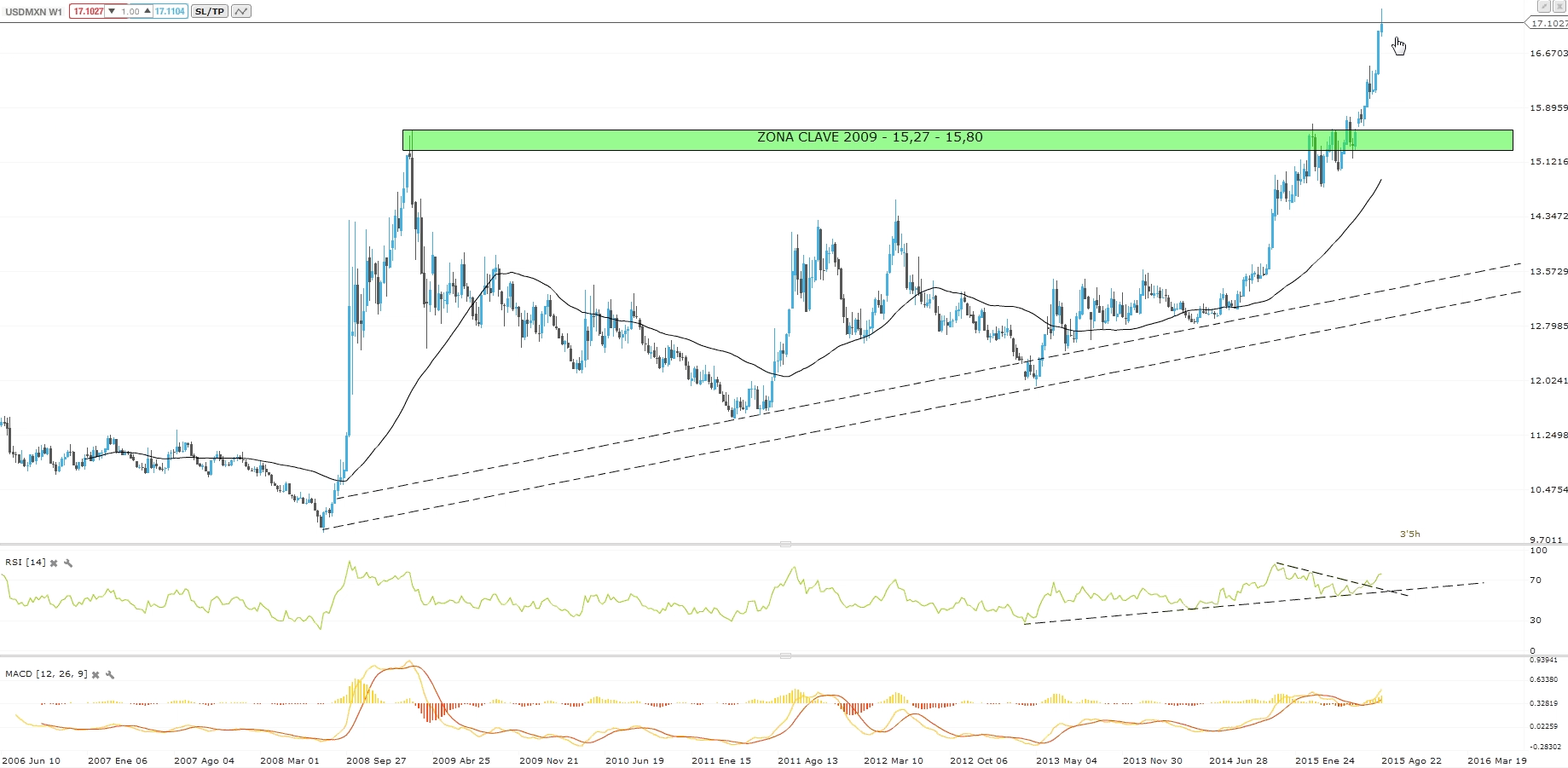The width and height of the screenshot is (1568, 768).
Task: Click RSI scale value 30
Action: pyautogui.click(x=1536, y=621)
